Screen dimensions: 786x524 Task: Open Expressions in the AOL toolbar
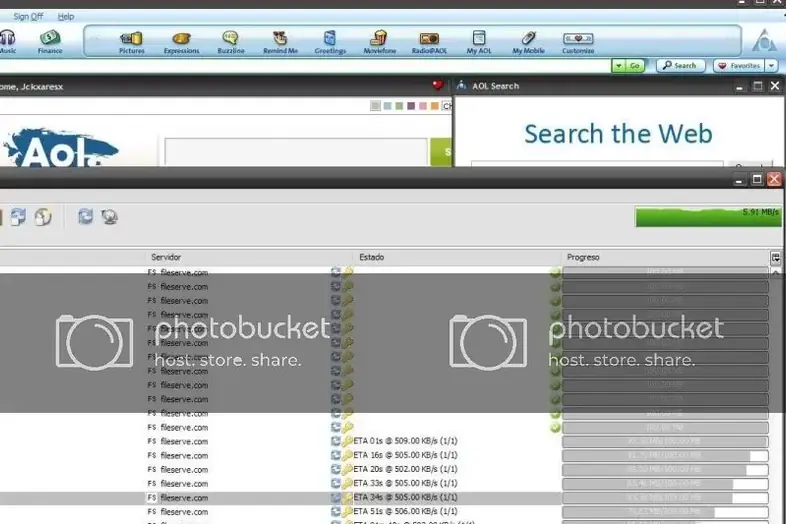tap(181, 42)
